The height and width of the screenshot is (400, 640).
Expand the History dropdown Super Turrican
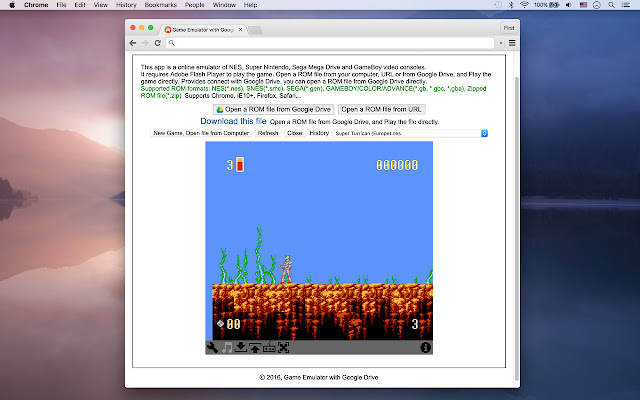(x=410, y=133)
